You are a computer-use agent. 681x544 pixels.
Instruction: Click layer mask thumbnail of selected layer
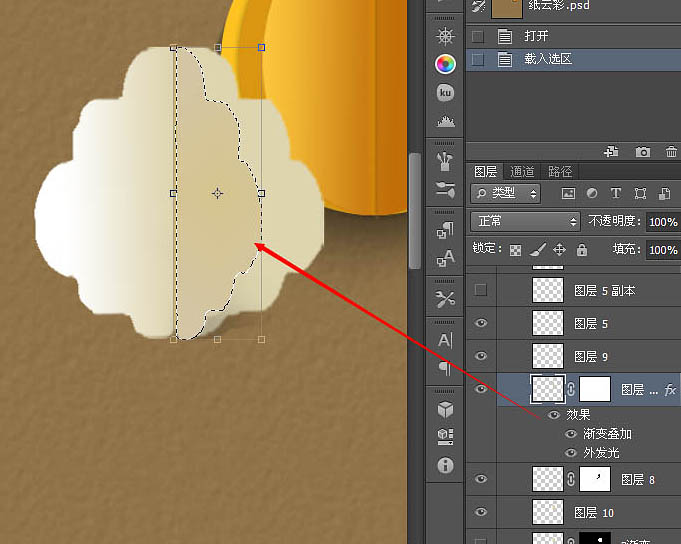[595, 389]
